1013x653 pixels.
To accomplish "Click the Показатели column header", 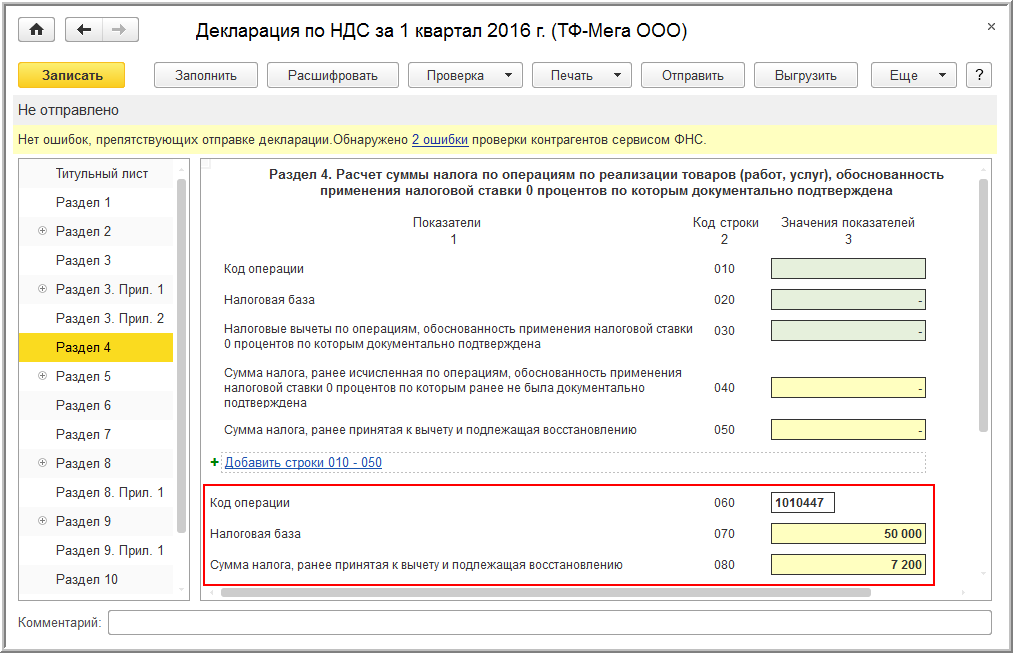I will pos(446,222).
